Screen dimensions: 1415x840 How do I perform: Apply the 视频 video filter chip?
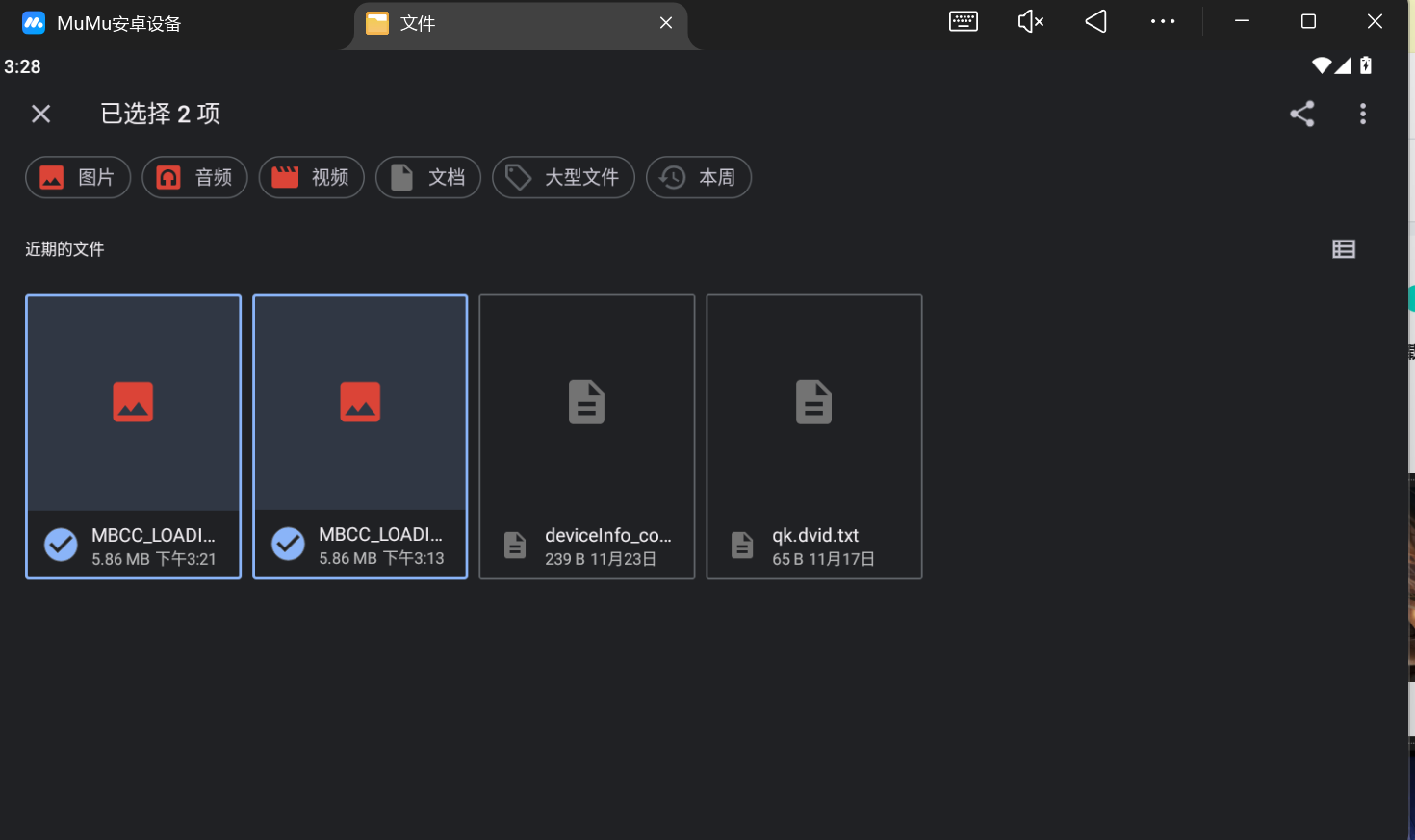pyautogui.click(x=311, y=177)
